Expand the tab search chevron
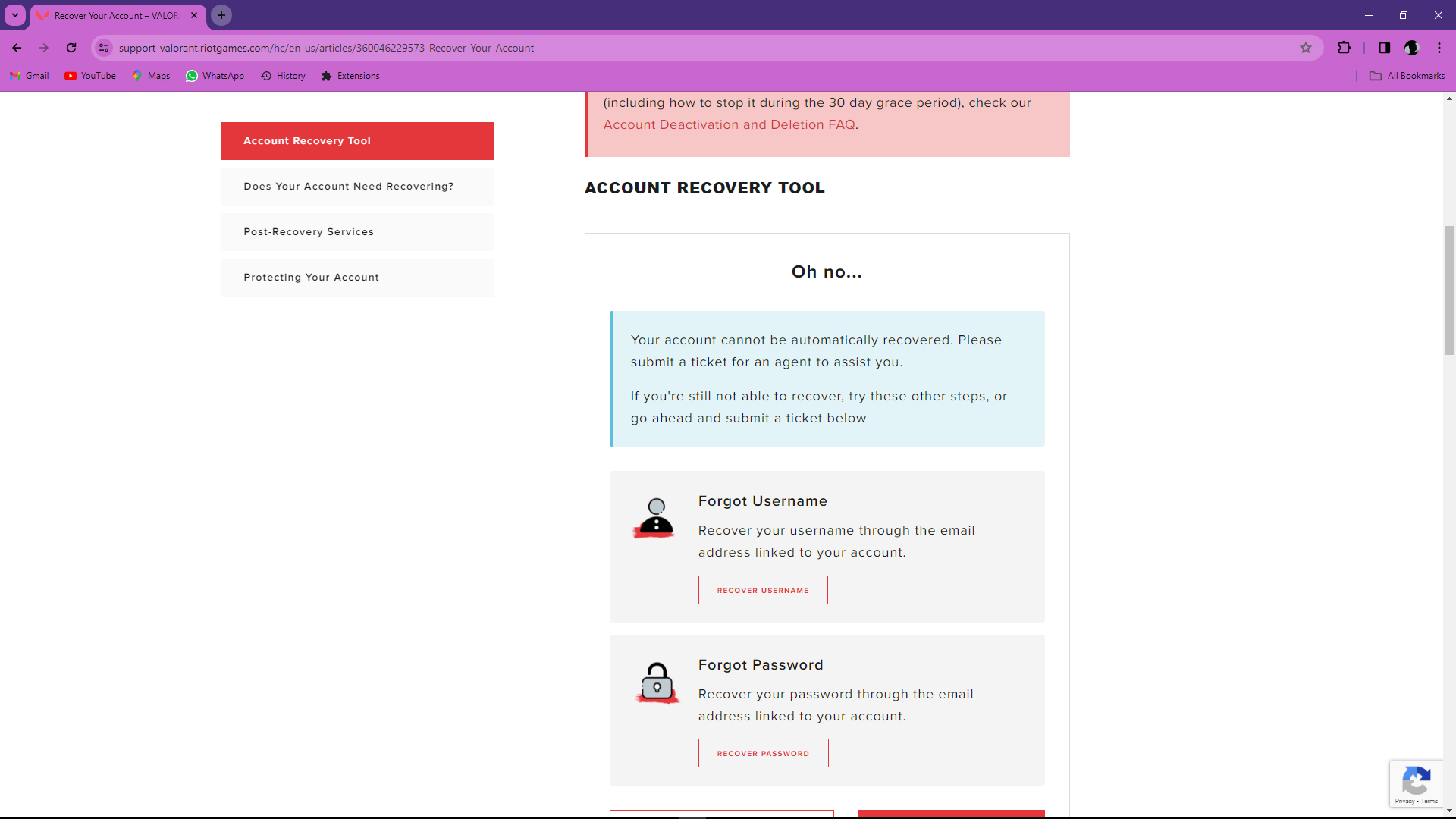The image size is (1456, 819). click(14, 15)
